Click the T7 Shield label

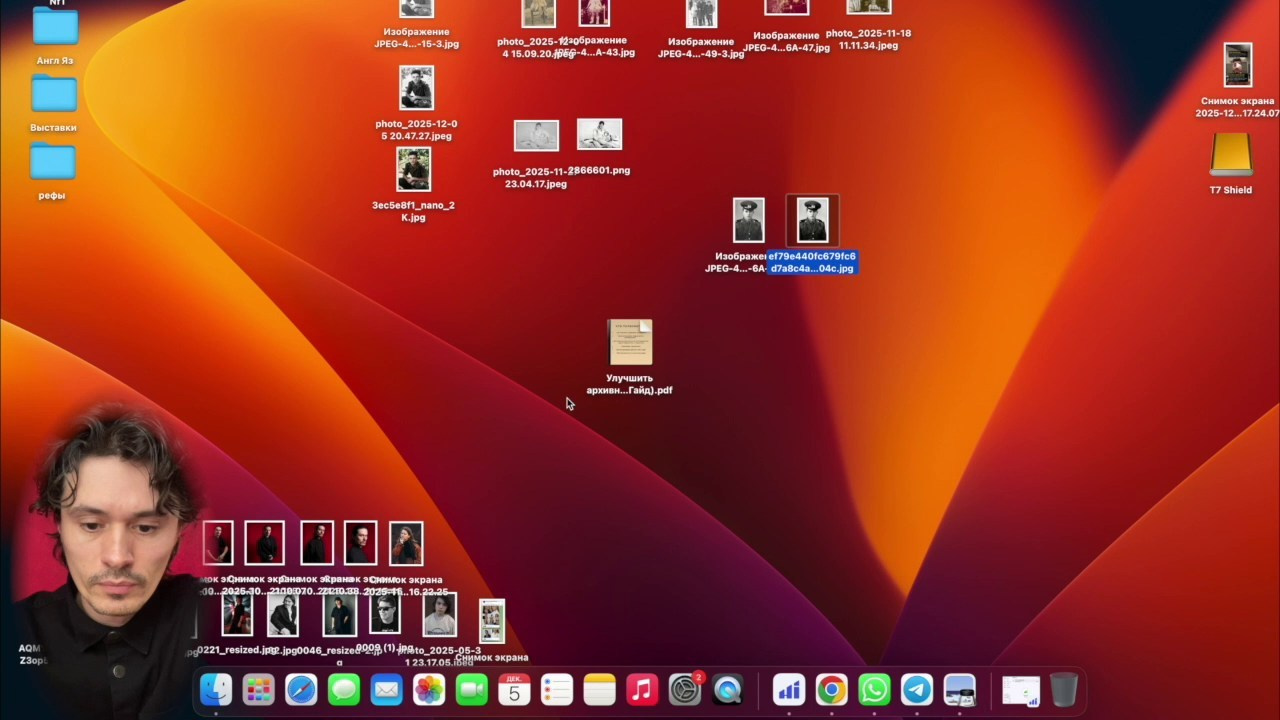pyautogui.click(x=1231, y=190)
